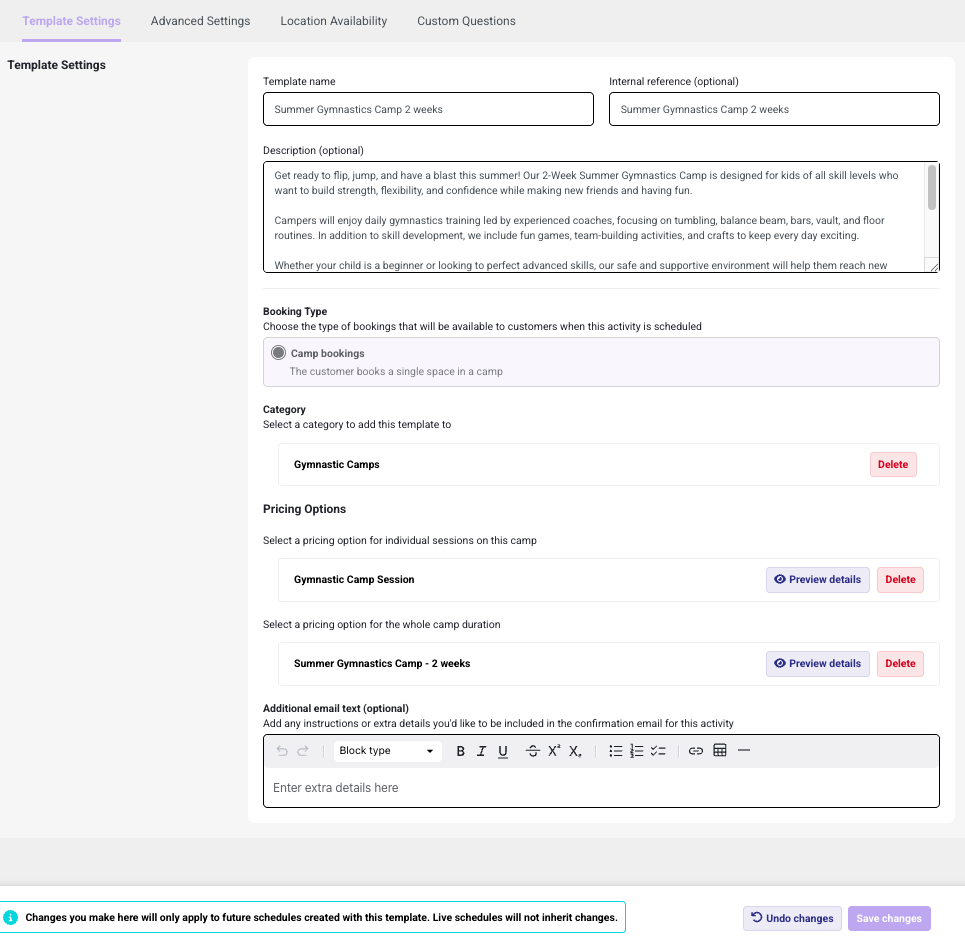Go to the Location Availability tab

pyautogui.click(x=334, y=21)
